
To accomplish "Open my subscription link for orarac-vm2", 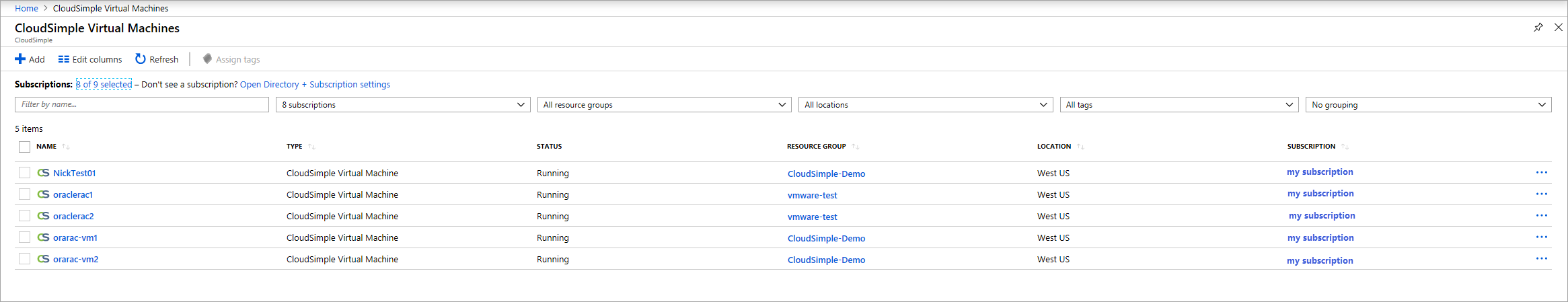I will (x=1320, y=260).
